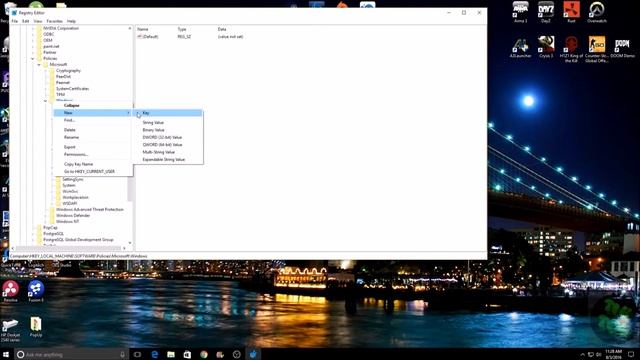Click the Cortana microphone icon
640x360 pixels.
click(x=122, y=354)
